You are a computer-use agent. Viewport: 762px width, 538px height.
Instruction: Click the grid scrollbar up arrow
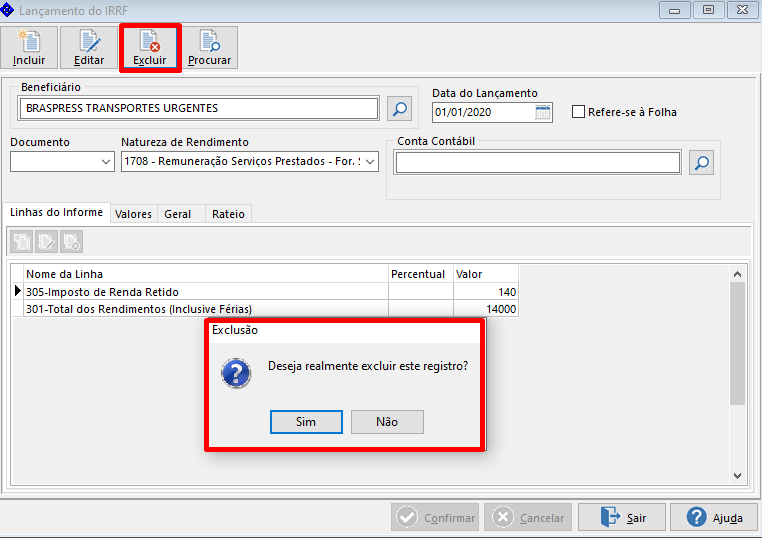tap(737, 274)
